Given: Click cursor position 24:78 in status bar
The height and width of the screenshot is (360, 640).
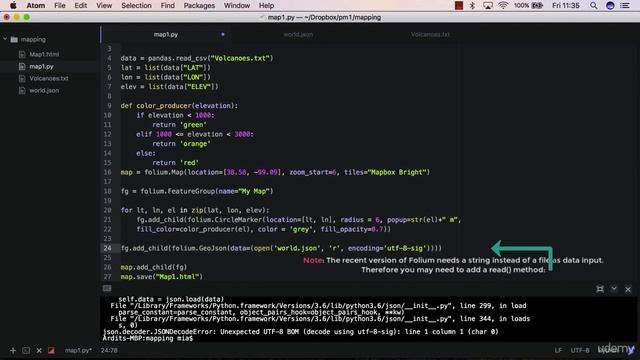Looking at the screenshot, I should point(109,350).
